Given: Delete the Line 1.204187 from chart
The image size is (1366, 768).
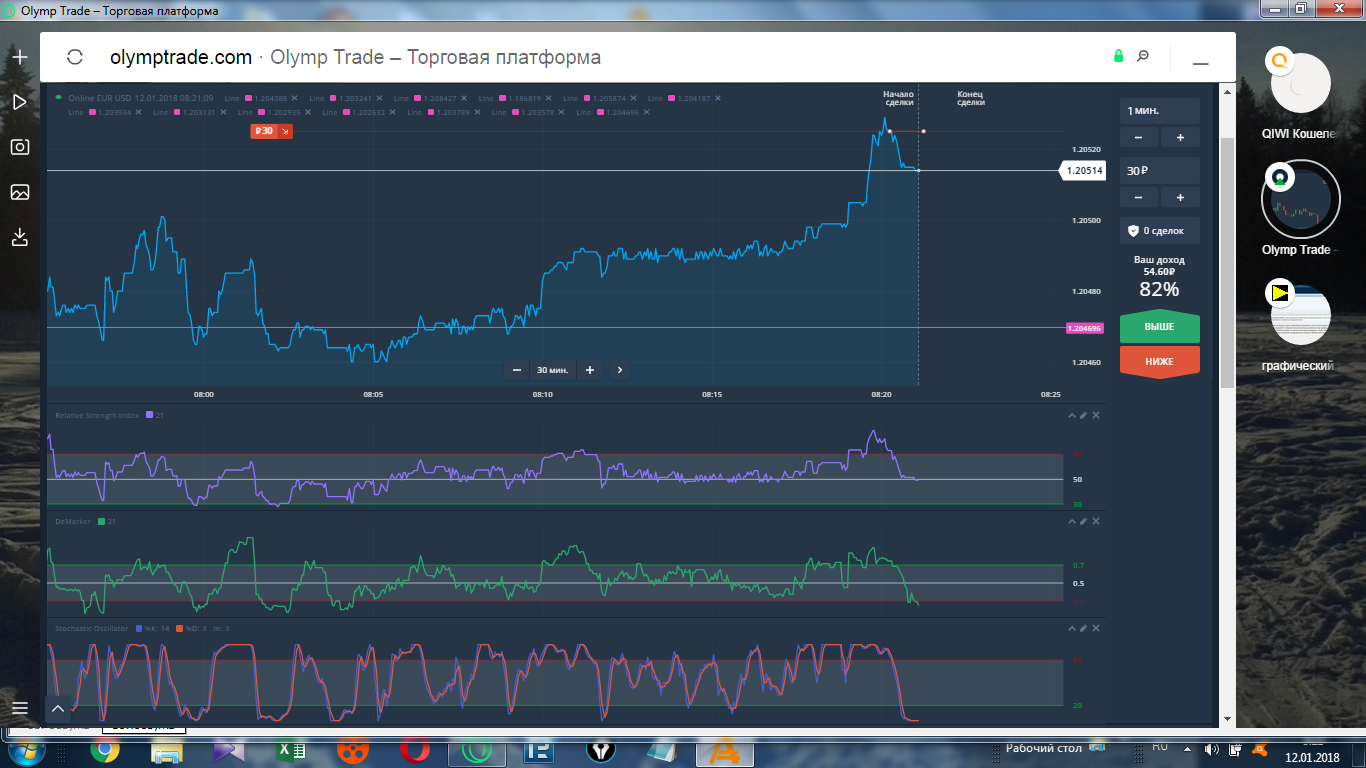Looking at the screenshot, I should tap(718, 98).
